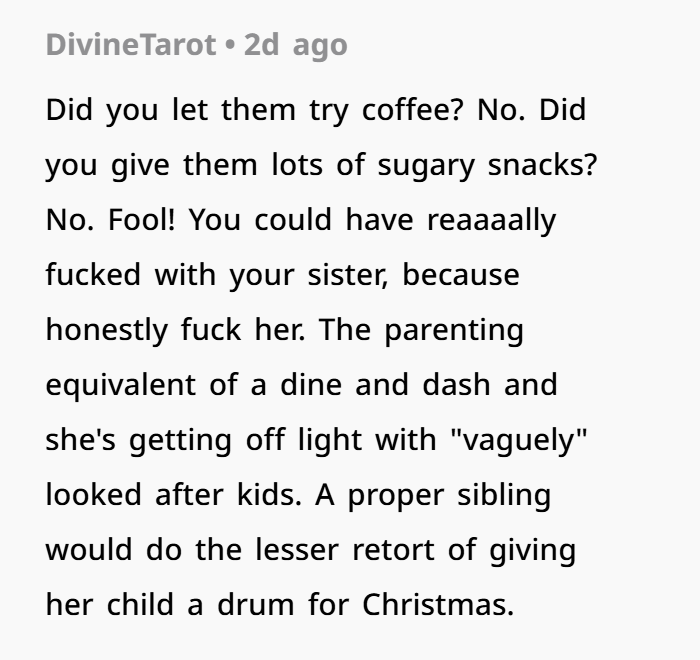Click the "2d ago" comment timestamp
Screen dimensions: 700x660
pos(295,45)
